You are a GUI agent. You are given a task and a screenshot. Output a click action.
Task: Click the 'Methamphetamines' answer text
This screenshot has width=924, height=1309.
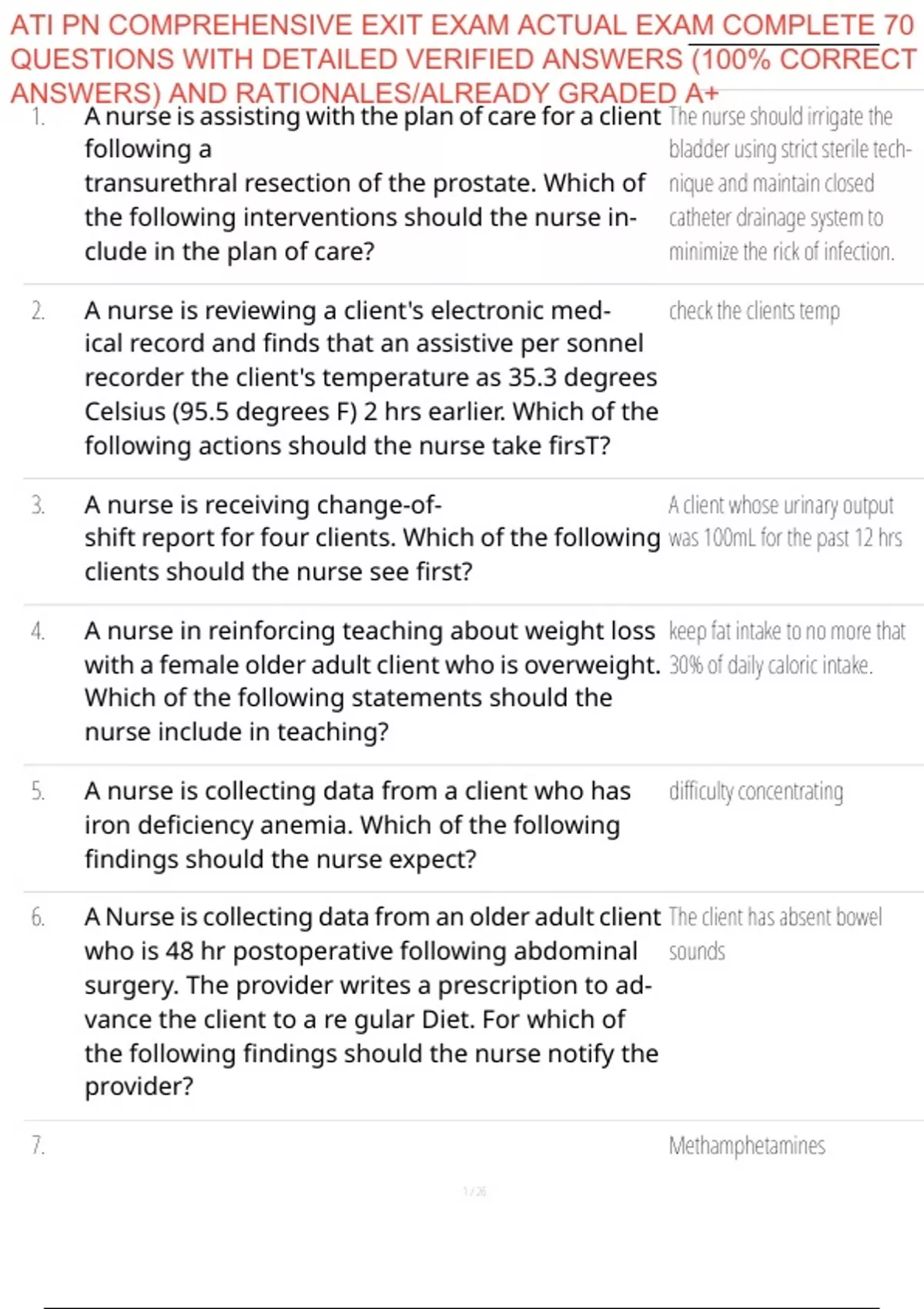[746, 1146]
